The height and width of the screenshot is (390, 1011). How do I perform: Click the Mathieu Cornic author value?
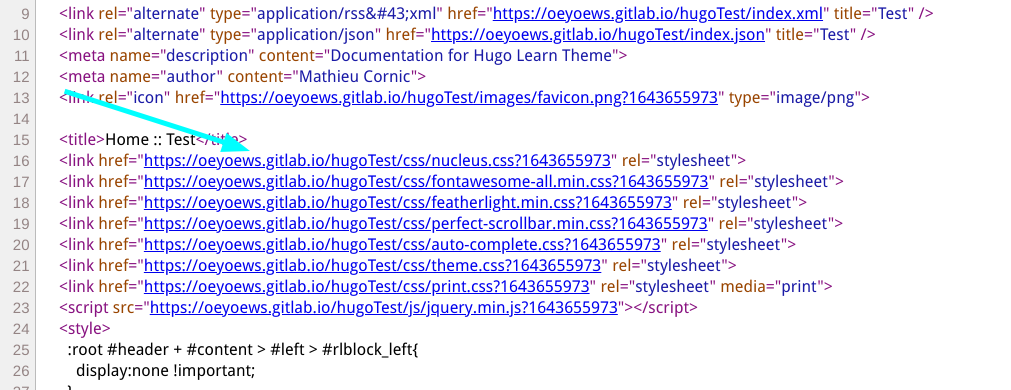(355, 77)
